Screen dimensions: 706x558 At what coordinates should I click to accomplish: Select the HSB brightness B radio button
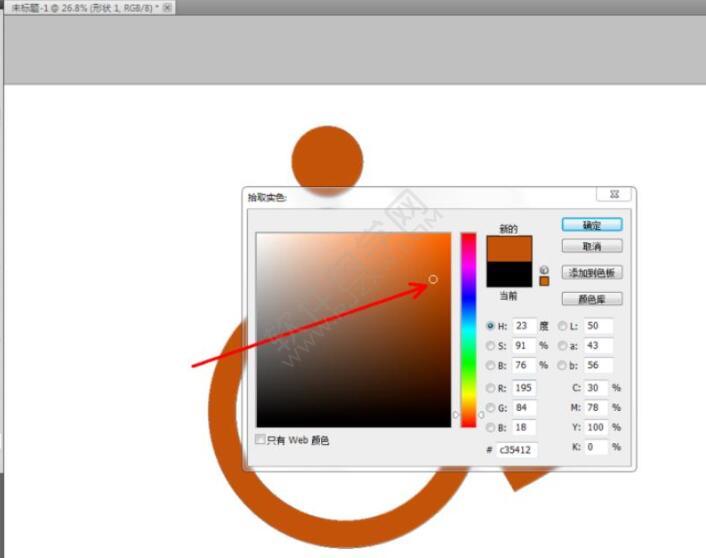click(x=490, y=365)
